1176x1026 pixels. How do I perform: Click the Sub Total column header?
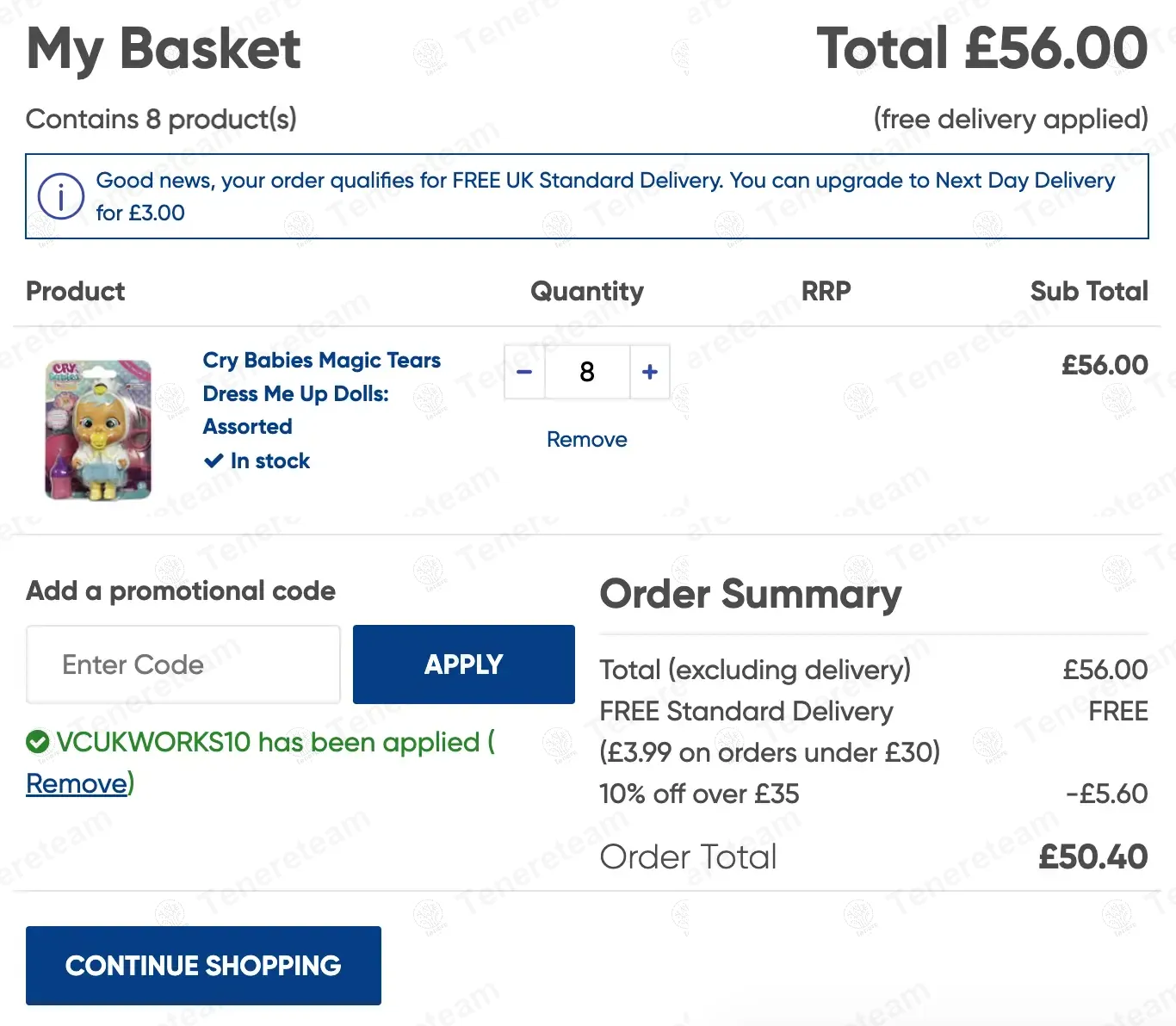(x=1089, y=292)
